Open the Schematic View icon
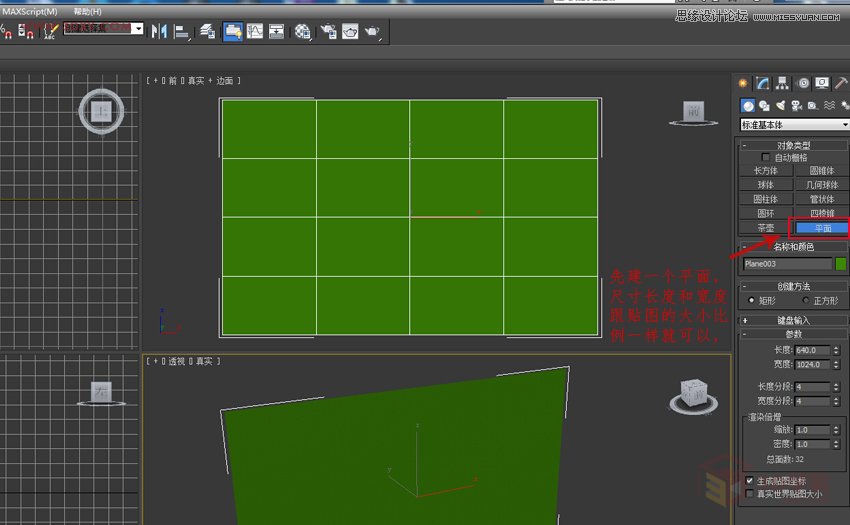The height and width of the screenshot is (525, 850). click(x=276, y=31)
